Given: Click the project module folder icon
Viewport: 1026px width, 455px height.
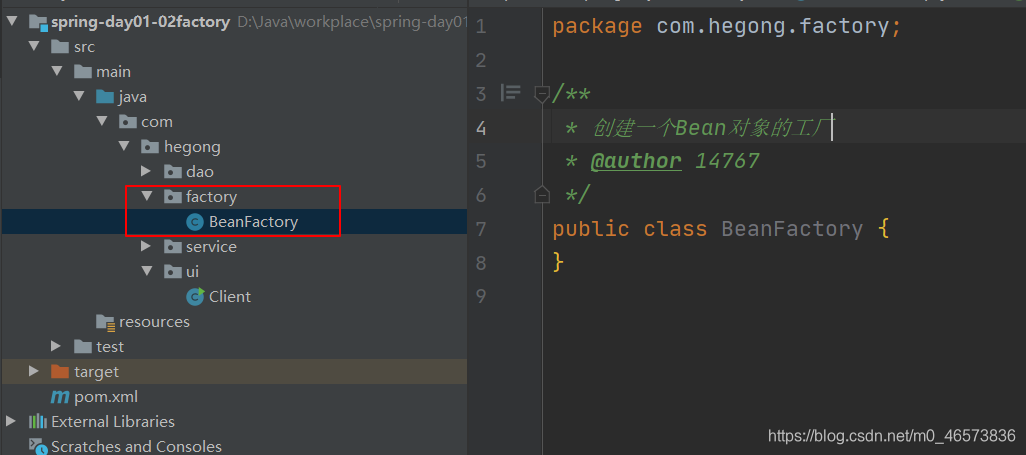Looking at the screenshot, I should pos(38,23).
